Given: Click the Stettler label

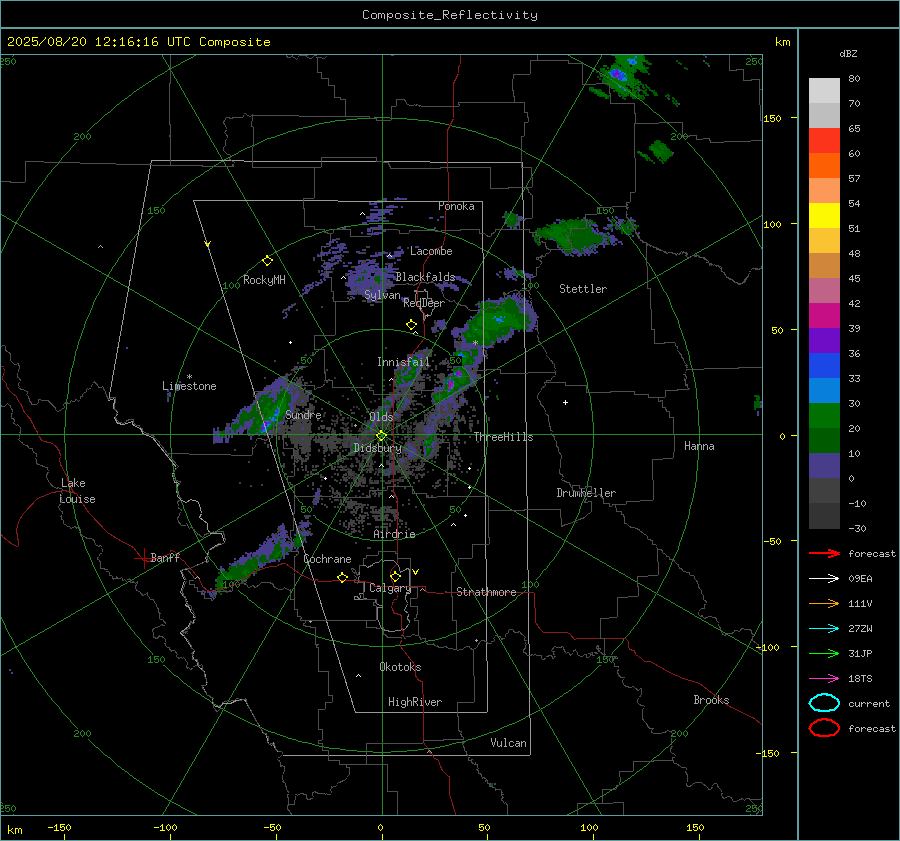Looking at the screenshot, I should pos(583,289).
